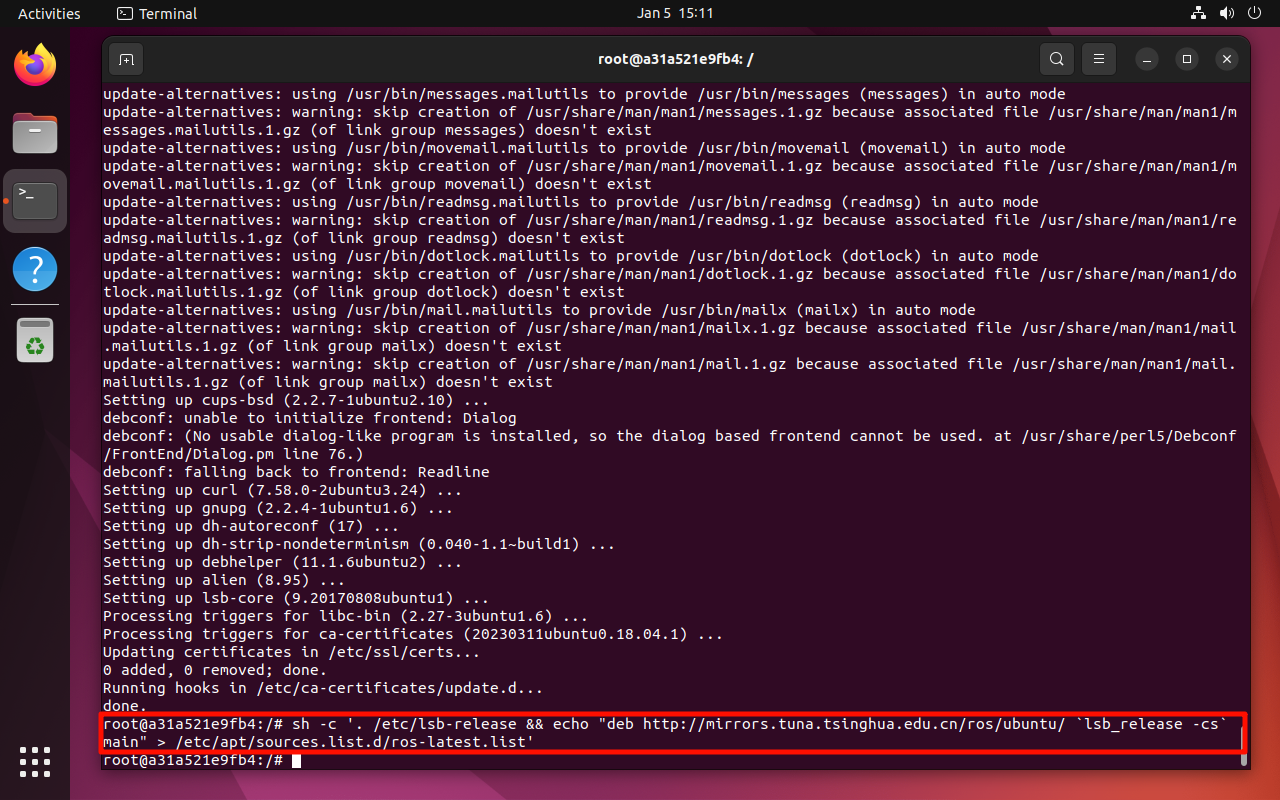This screenshot has width=1280, height=800.
Task: Minimize the terminal window
Action: pos(1147,59)
